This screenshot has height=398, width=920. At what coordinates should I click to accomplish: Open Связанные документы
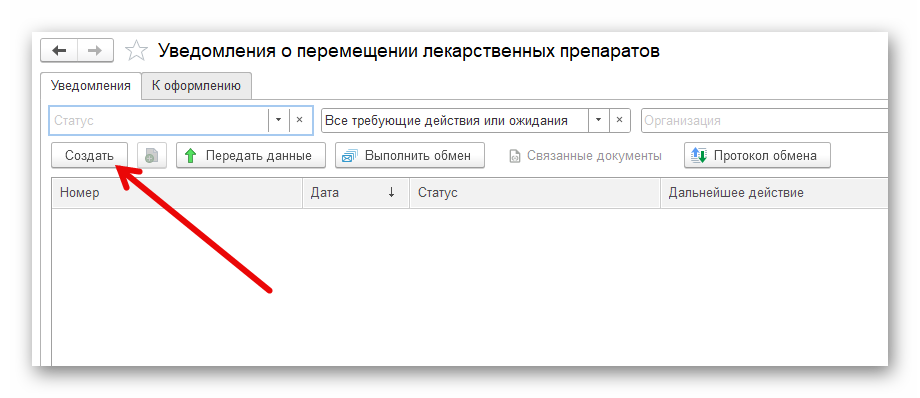tap(585, 156)
